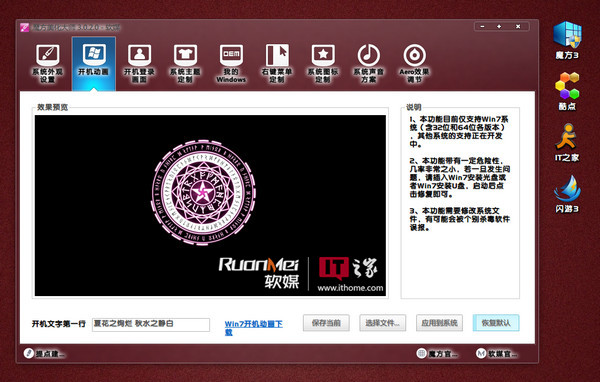Focus the 开机文字第一行 text field
Viewport: 600px width, 382px height.
(x=151, y=325)
